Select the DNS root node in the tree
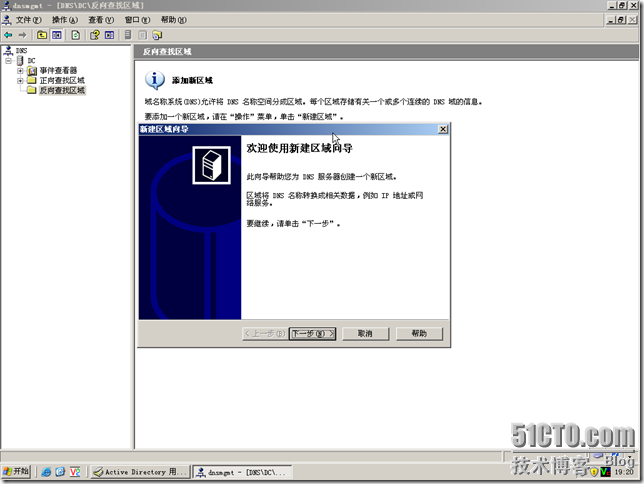The image size is (644, 484). point(21,51)
